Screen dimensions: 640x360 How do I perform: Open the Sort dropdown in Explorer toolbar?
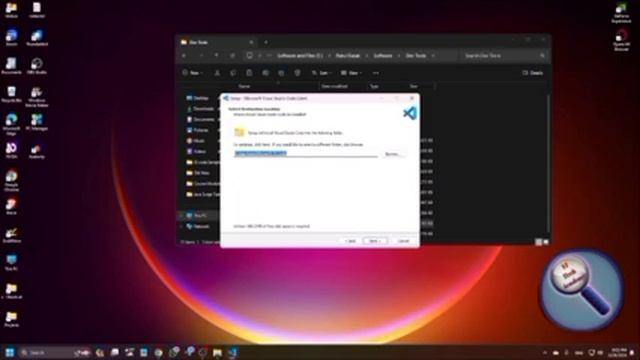click(321, 73)
